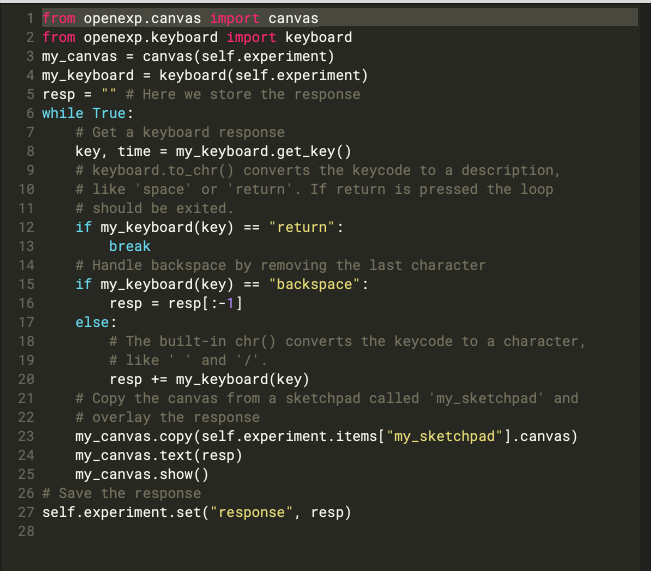Viewport: 651px width, 571px height.
Task: Click the line 1 canvas import statement
Action: click(x=180, y=18)
